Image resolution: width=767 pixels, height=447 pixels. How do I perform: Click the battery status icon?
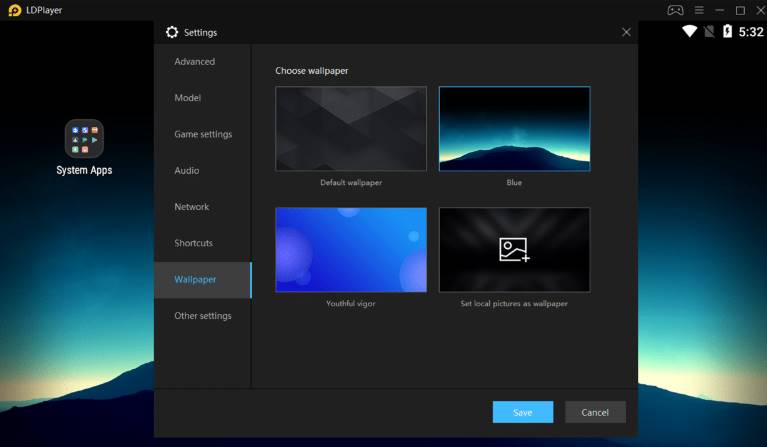728,32
